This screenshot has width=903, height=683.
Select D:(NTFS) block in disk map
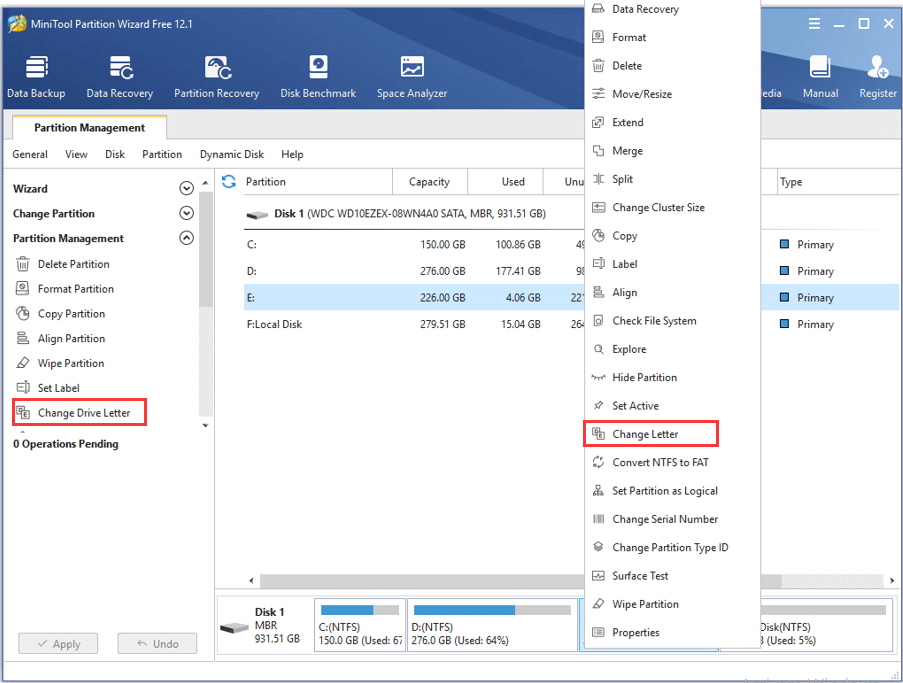point(492,625)
